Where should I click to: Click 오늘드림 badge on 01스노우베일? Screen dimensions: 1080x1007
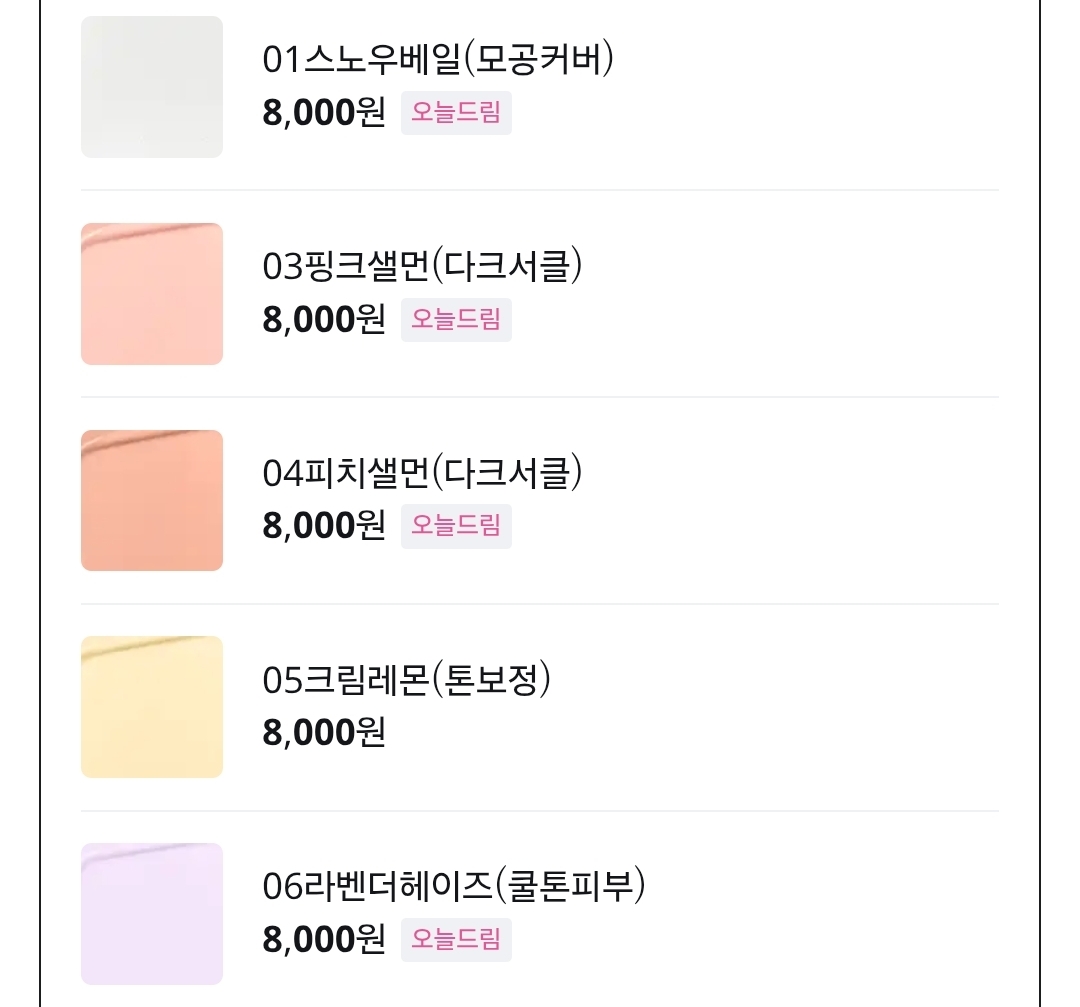(456, 113)
